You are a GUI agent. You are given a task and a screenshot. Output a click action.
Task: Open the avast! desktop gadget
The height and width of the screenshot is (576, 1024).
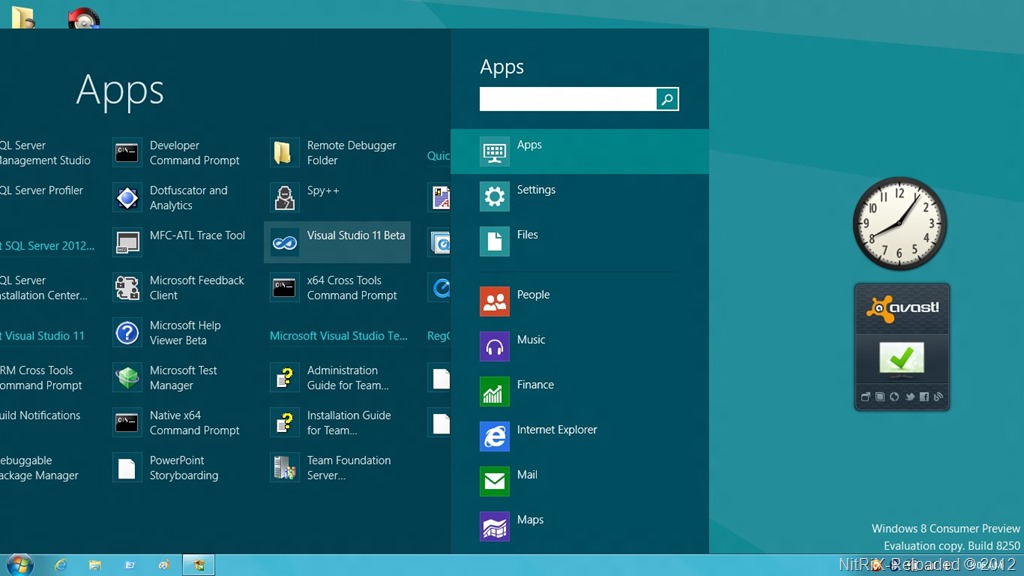[x=901, y=345]
